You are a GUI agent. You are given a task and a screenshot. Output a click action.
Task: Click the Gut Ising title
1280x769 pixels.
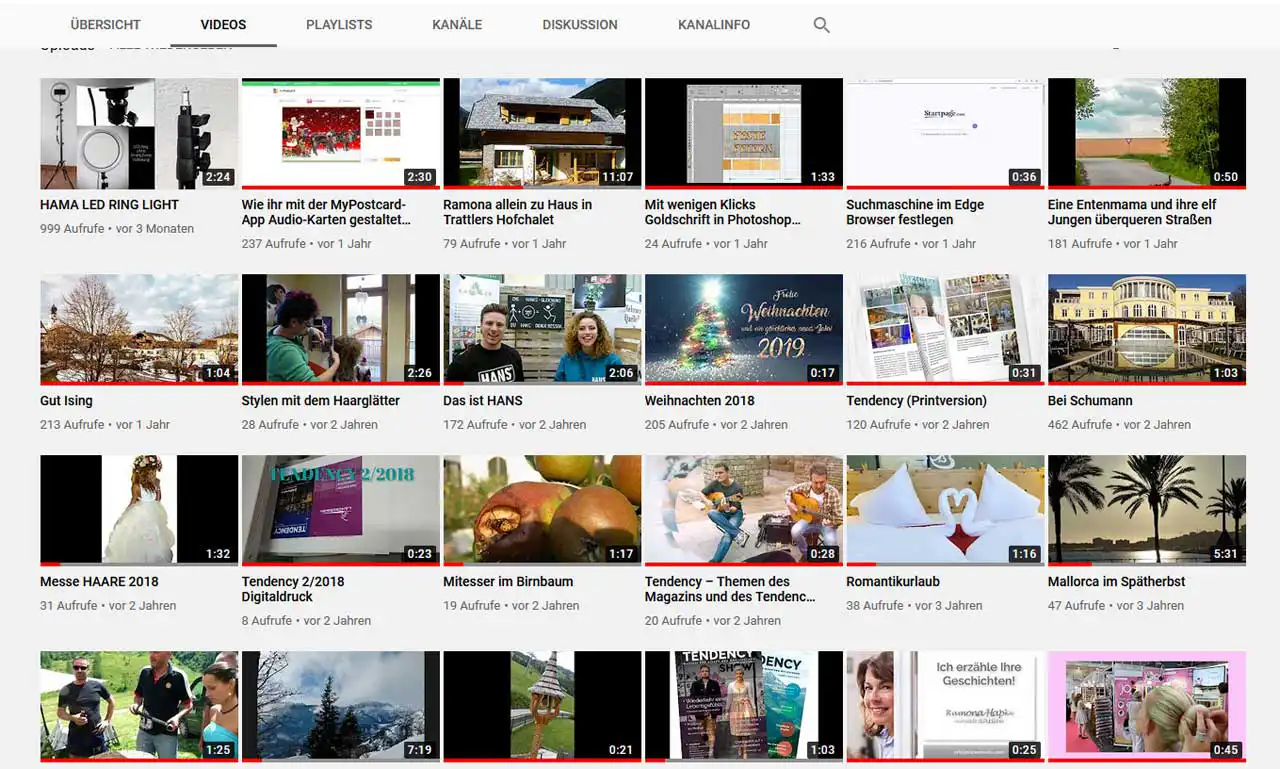[x=66, y=400]
